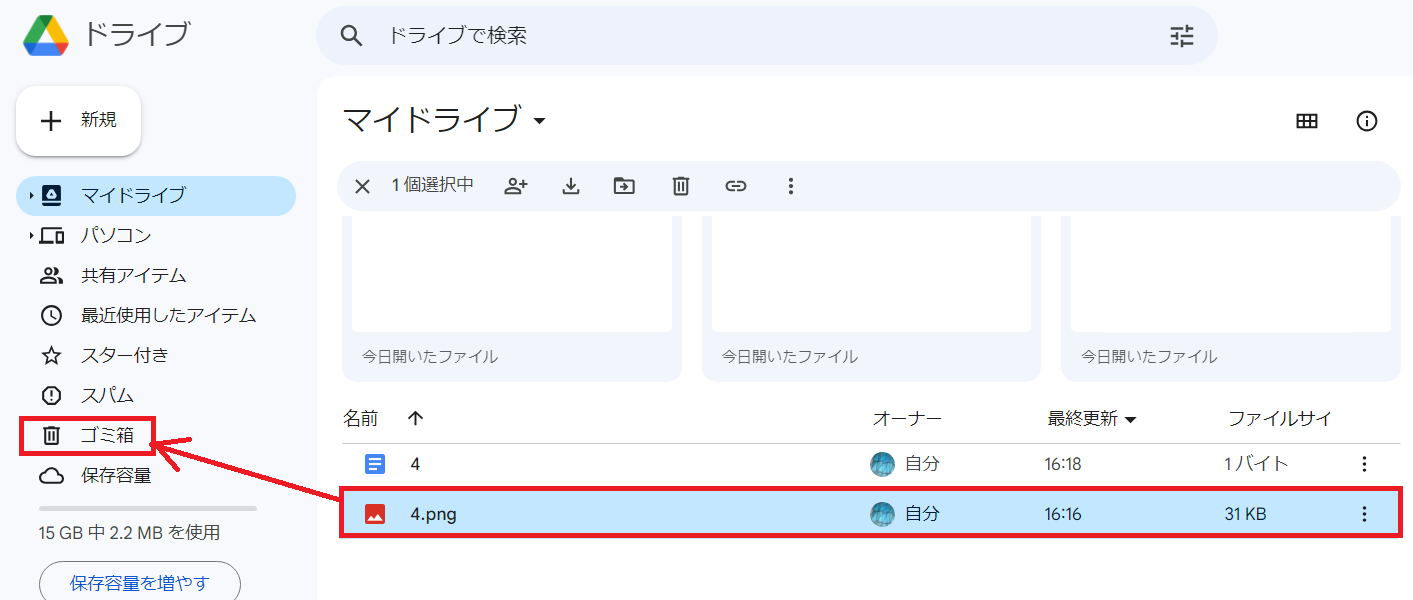Open the マイドライブ title dropdown

pyautogui.click(x=539, y=121)
